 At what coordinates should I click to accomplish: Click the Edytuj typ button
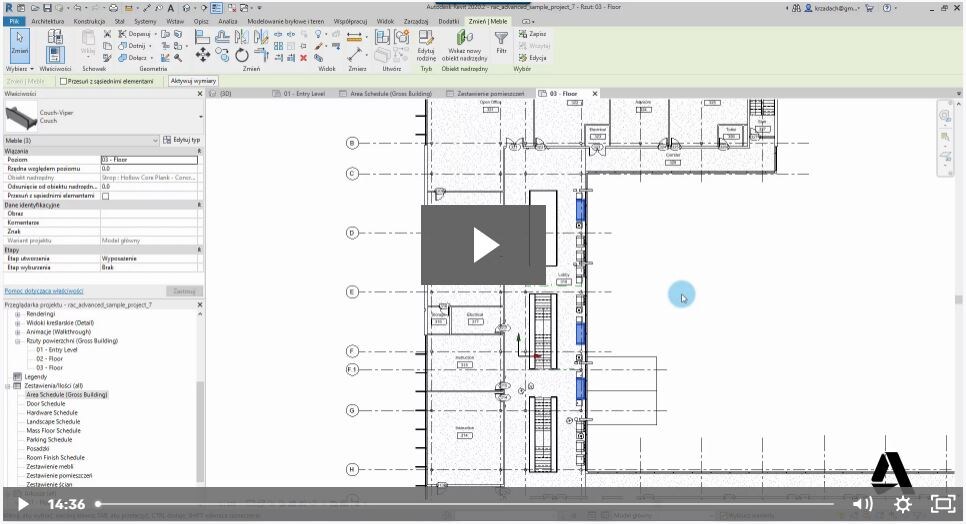point(182,140)
